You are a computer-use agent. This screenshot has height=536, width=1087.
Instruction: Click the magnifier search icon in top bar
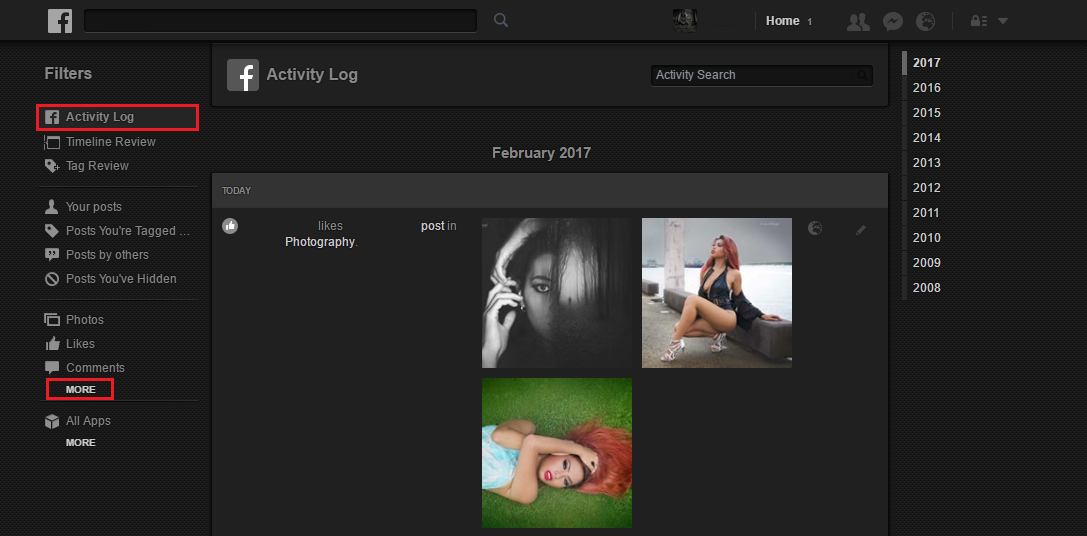click(501, 21)
